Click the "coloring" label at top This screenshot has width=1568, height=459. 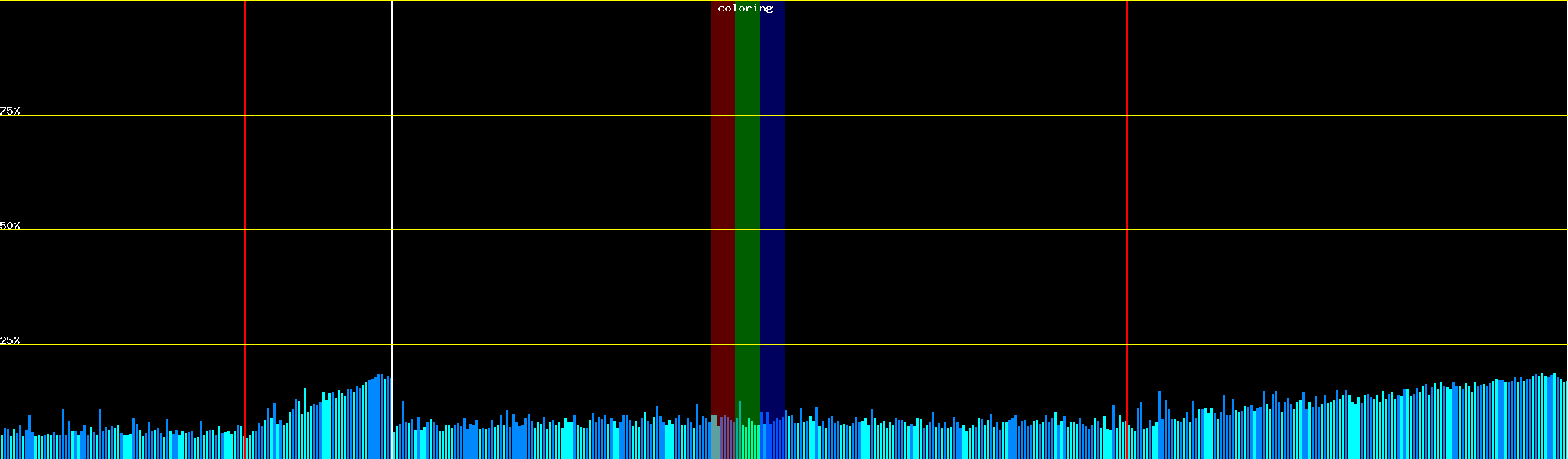click(x=745, y=8)
